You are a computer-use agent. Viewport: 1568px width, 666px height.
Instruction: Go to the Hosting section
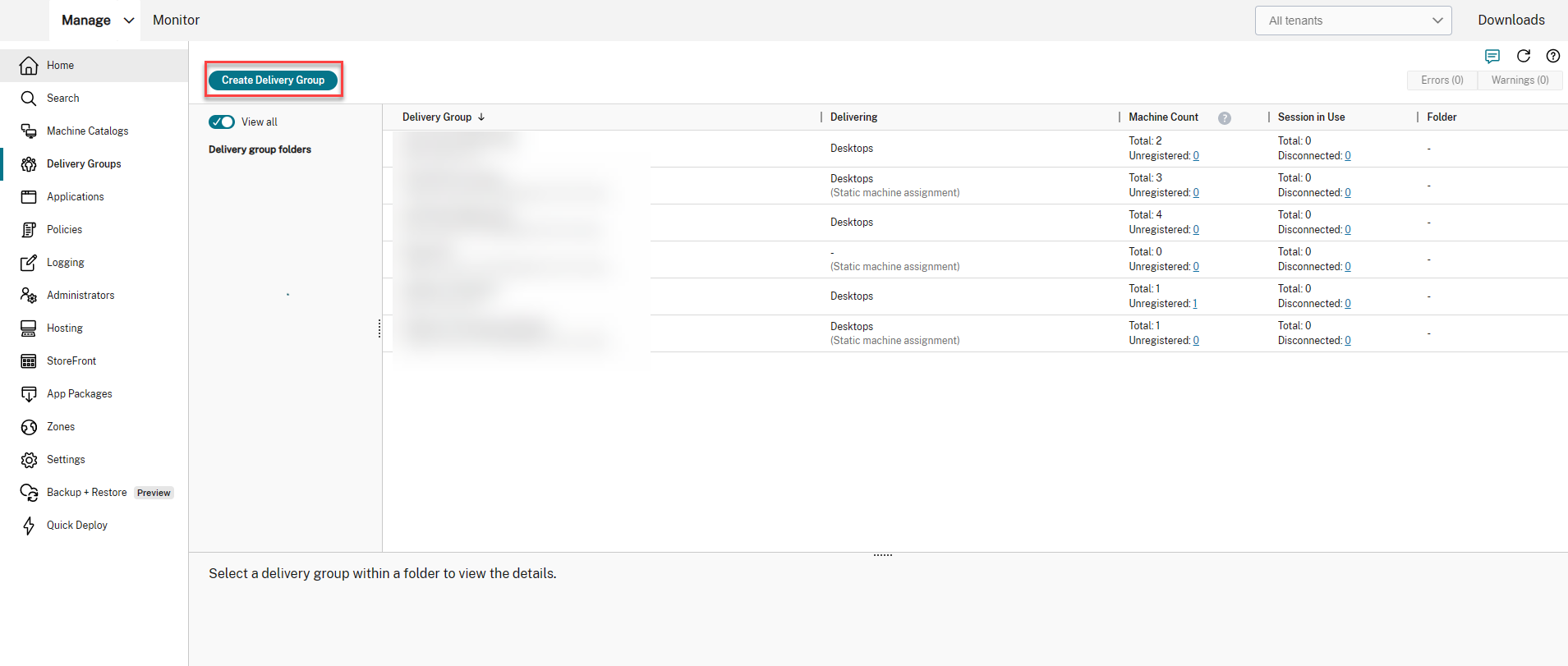[x=64, y=328]
